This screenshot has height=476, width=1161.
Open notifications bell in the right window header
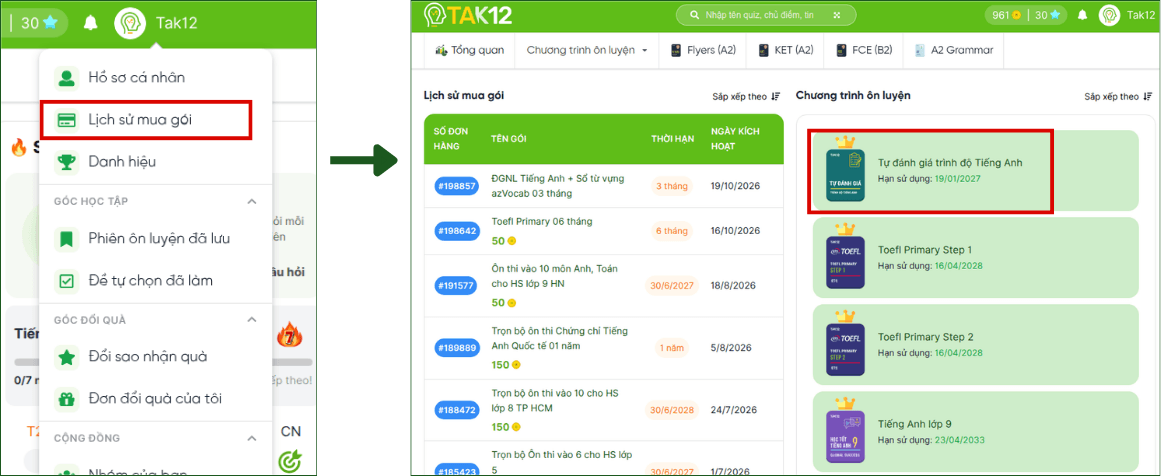coord(1083,15)
